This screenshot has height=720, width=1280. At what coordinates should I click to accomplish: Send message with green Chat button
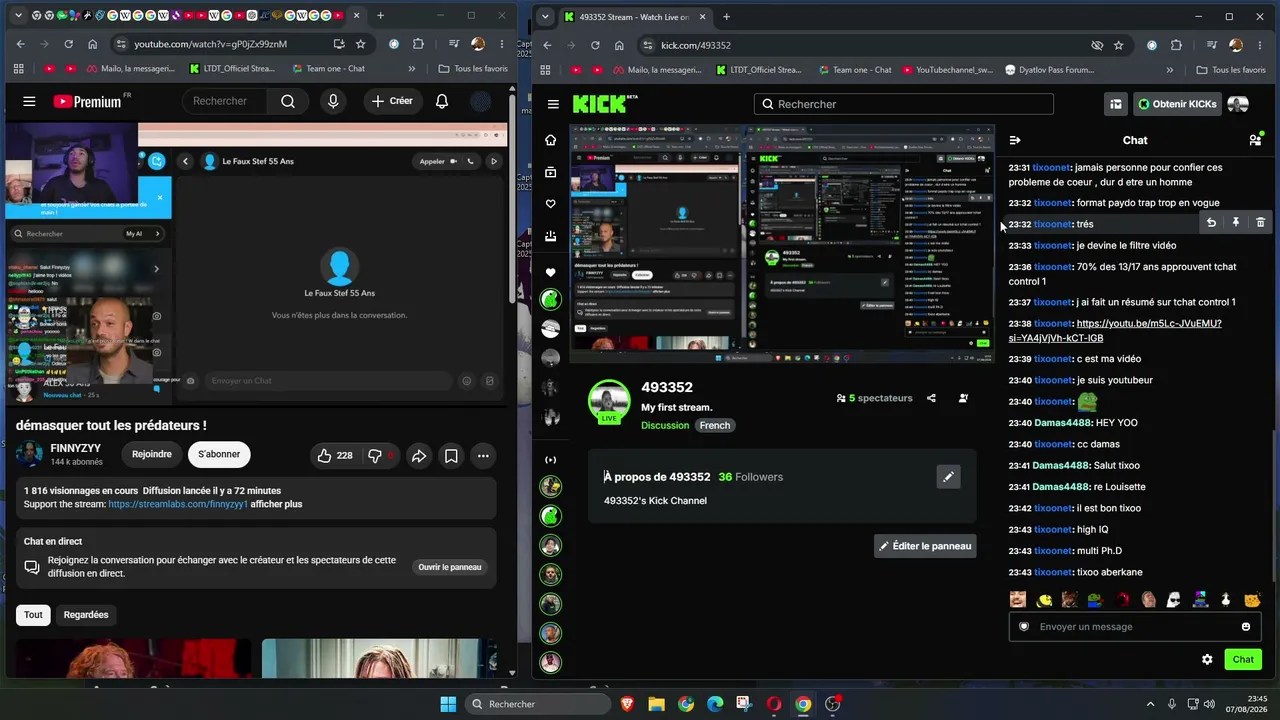(1243, 659)
